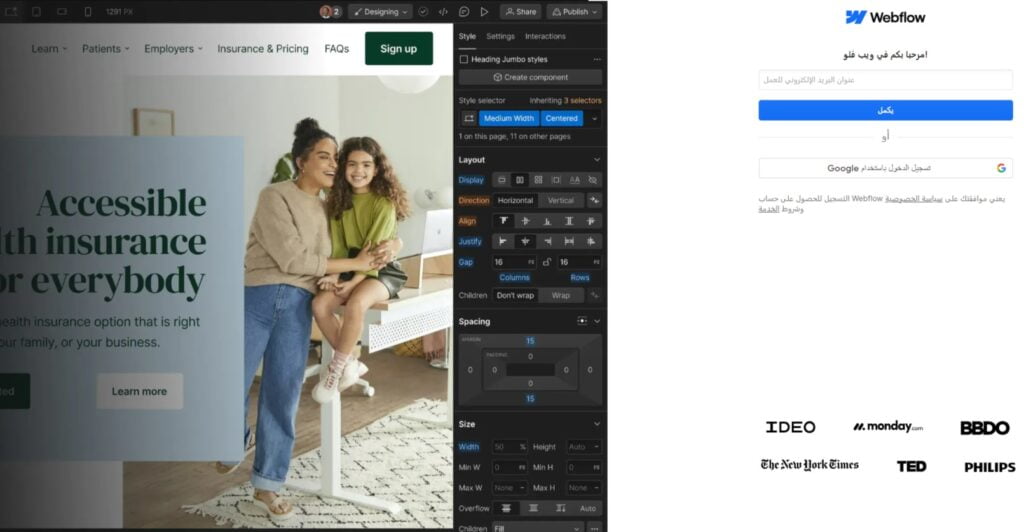Viewport: 1024px width, 532px height.
Task: Click the preview play icon
Action: [484, 12]
